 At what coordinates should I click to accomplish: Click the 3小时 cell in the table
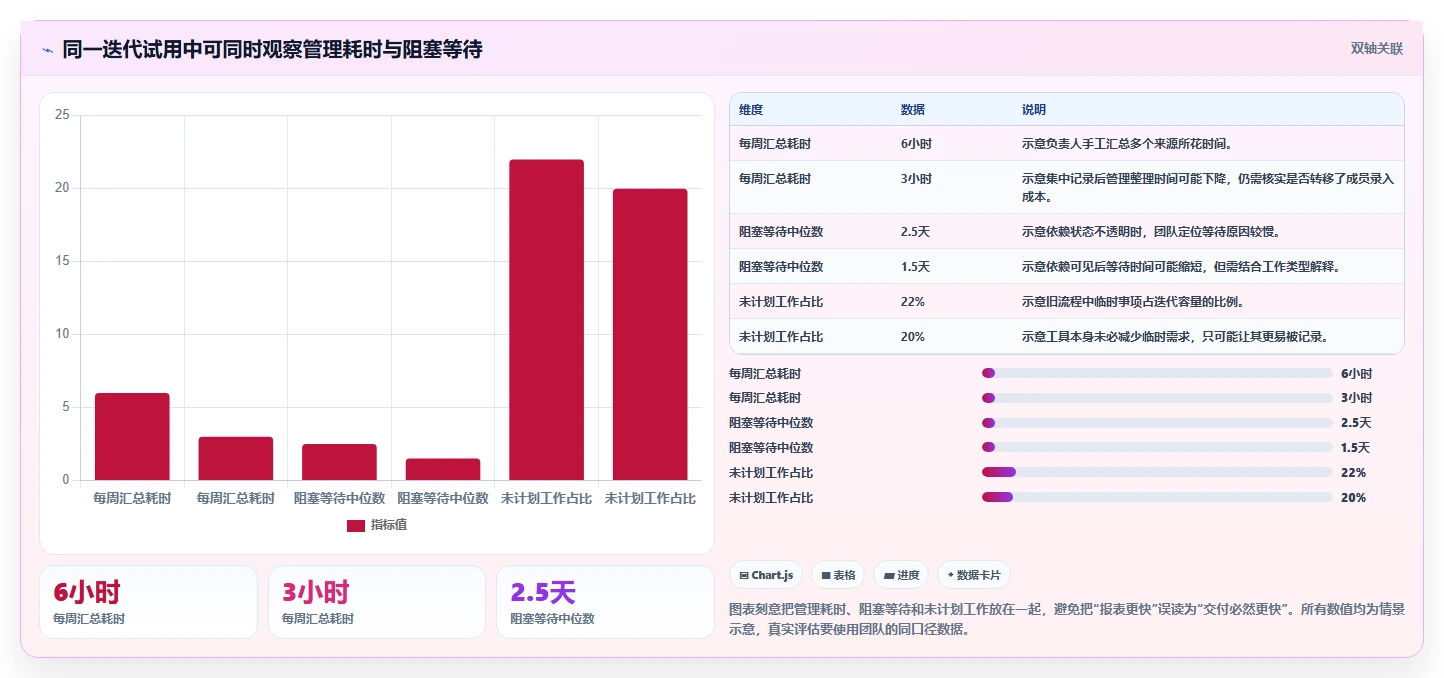[916, 179]
